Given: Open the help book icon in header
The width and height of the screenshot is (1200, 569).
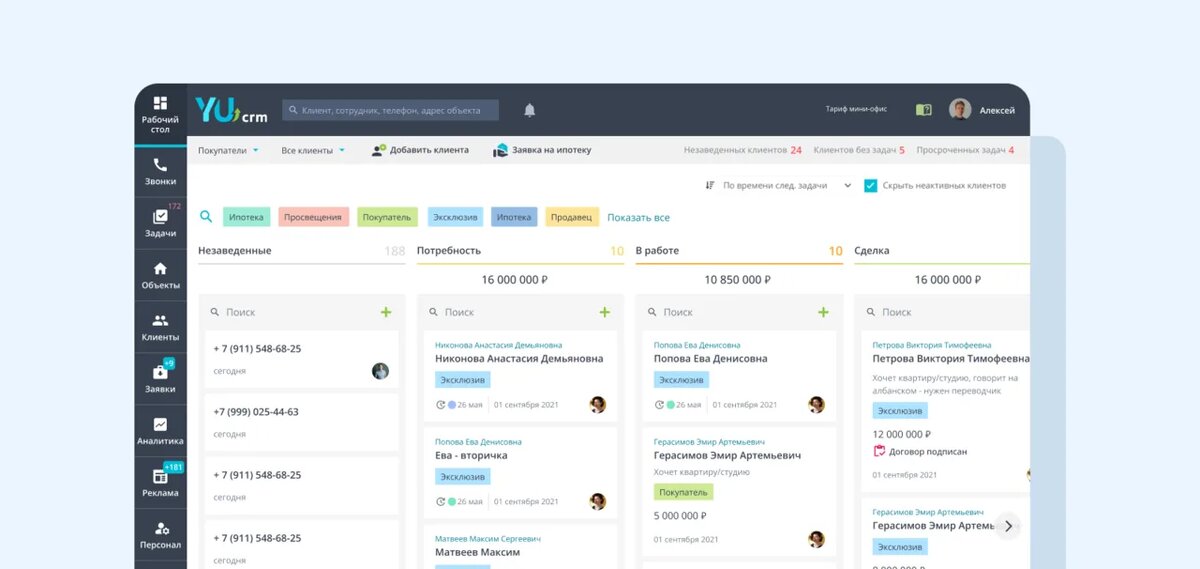Looking at the screenshot, I should coord(923,110).
